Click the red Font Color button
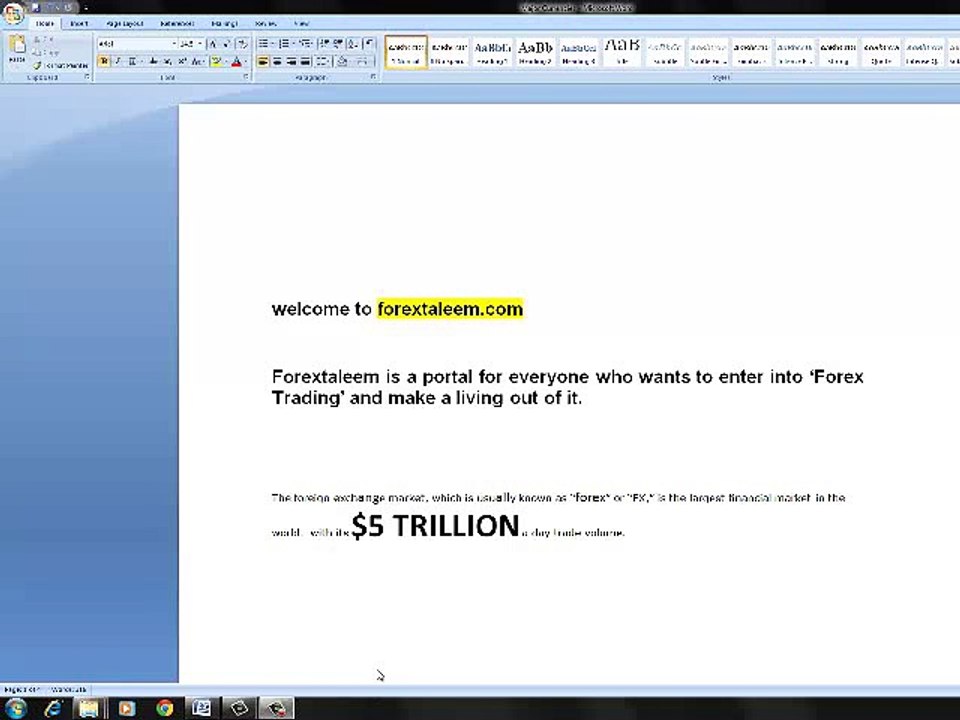Screen dimensions: 960x720 236,61
